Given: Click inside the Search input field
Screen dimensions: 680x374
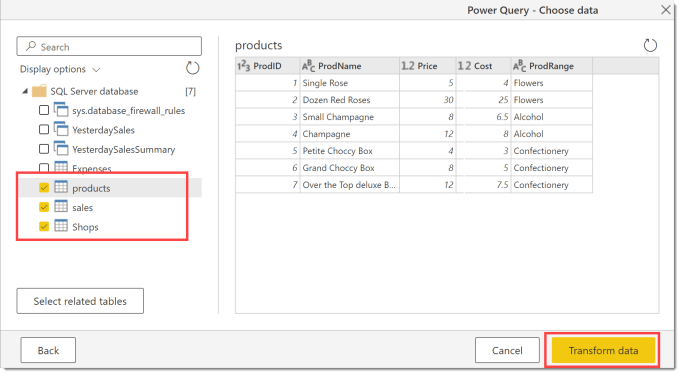Looking at the screenshot, I should (x=109, y=46).
